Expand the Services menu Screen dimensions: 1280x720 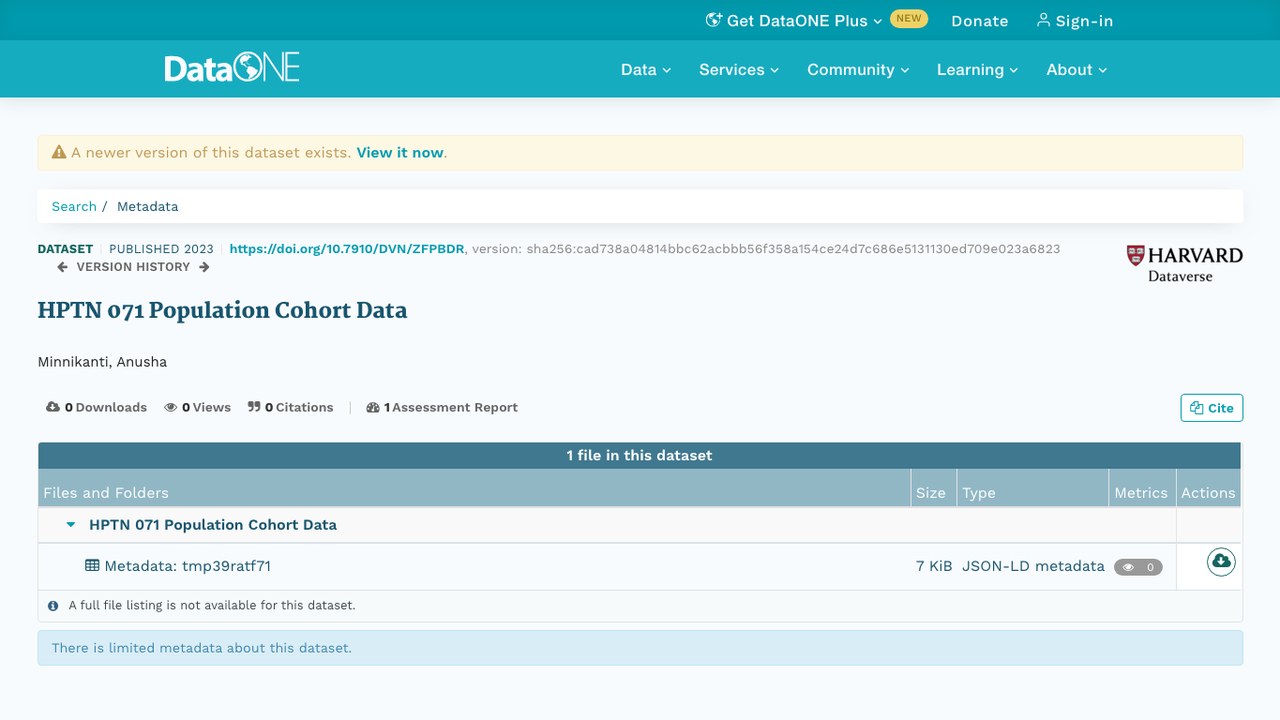[738, 69]
